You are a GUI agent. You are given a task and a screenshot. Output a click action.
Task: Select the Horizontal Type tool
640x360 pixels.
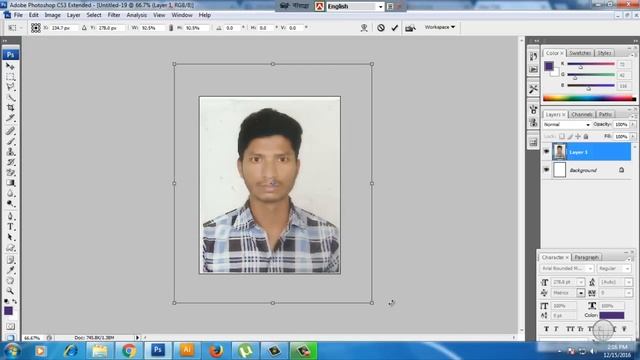(x=10, y=227)
